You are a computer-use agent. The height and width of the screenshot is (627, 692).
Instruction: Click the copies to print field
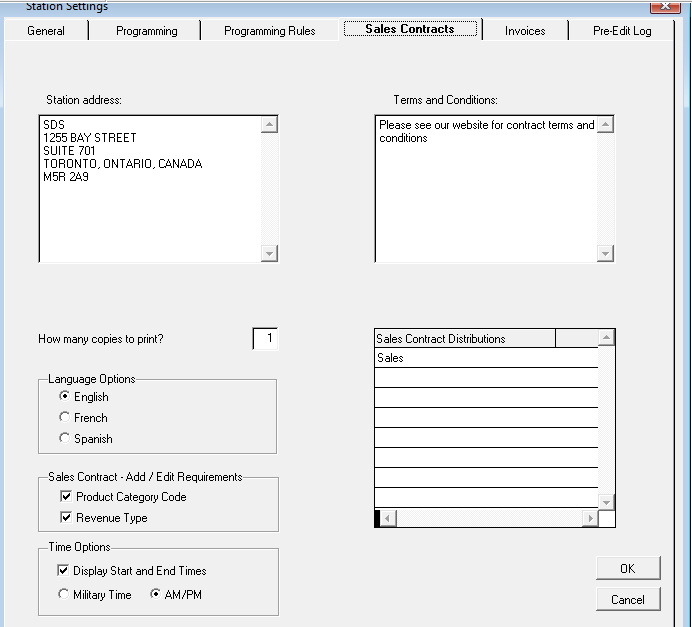pos(265,339)
